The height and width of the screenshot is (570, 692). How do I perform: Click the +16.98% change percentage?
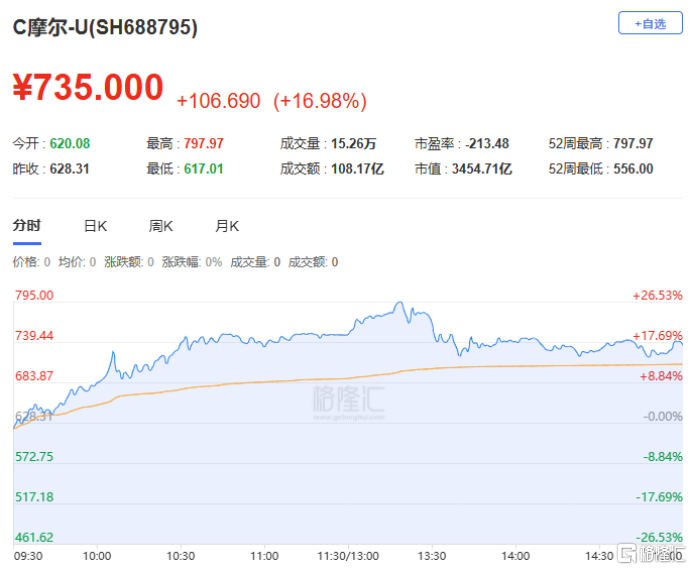click(x=323, y=101)
